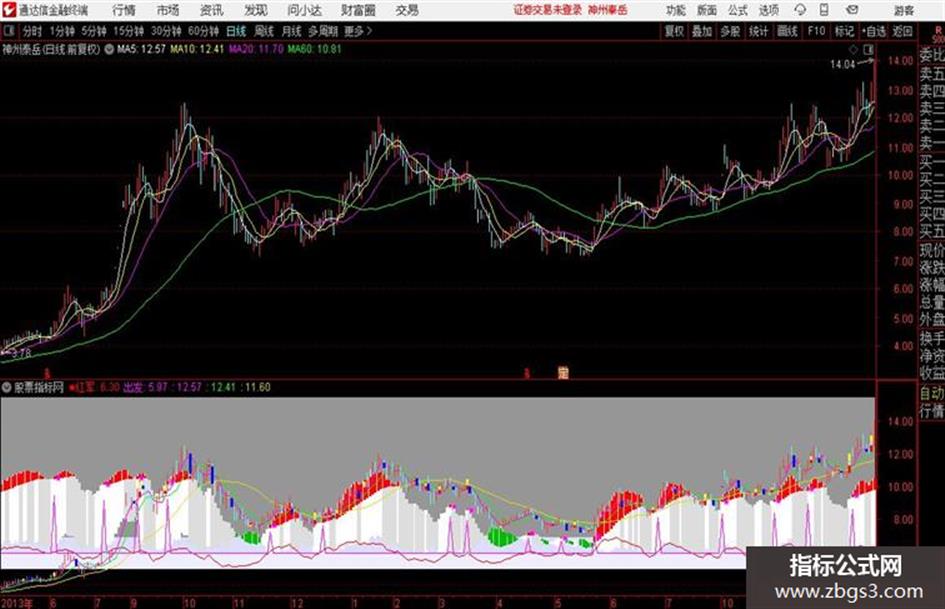
Task: Click the 换手 row in side panel
Action: (x=932, y=338)
